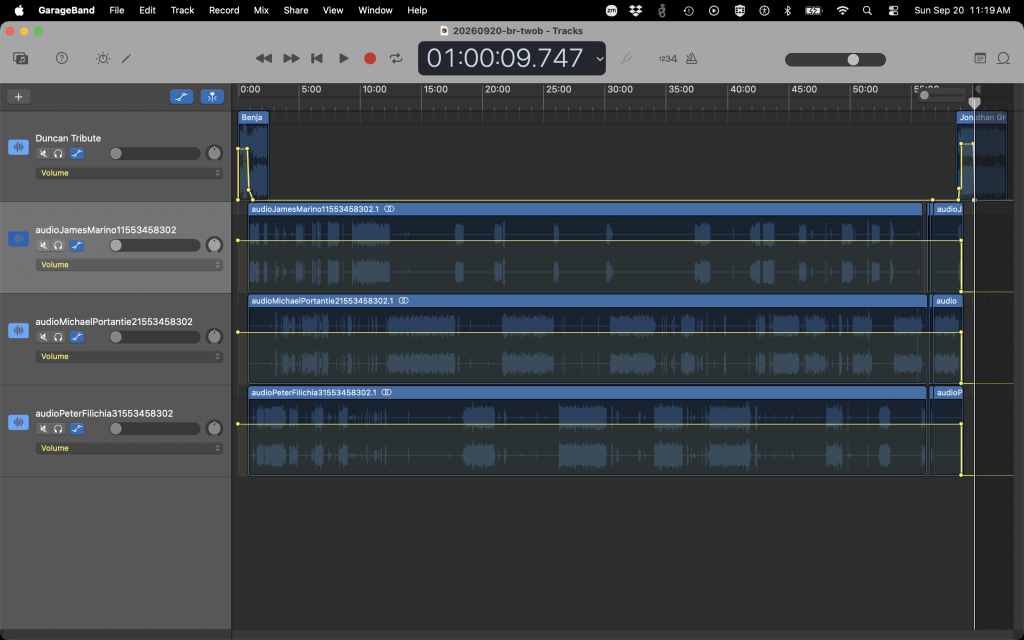Add a new track with plus button

point(19,97)
